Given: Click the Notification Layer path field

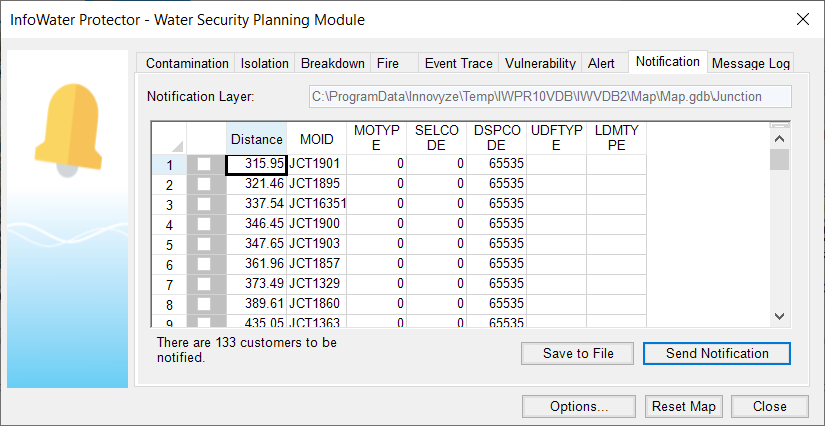Looking at the screenshot, I should pyautogui.click(x=550, y=97).
